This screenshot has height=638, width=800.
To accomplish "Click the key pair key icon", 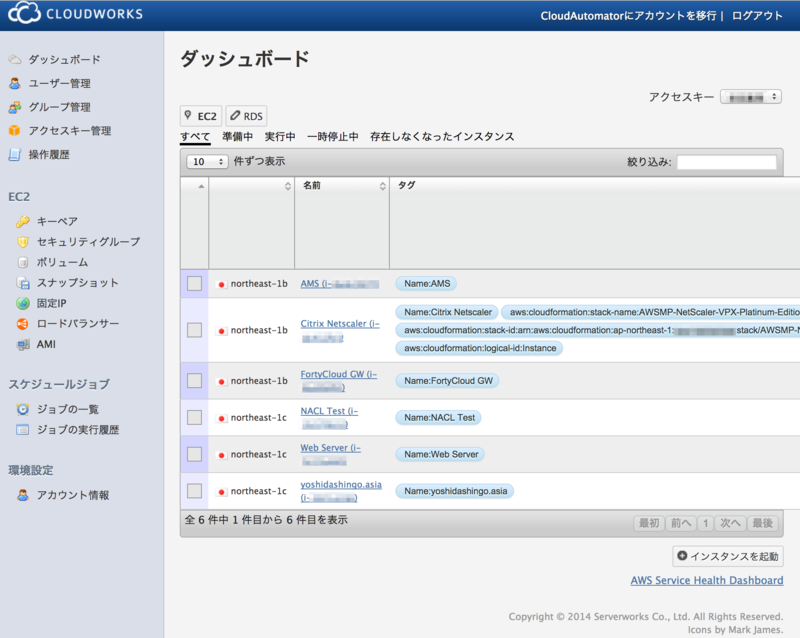I will (23, 222).
